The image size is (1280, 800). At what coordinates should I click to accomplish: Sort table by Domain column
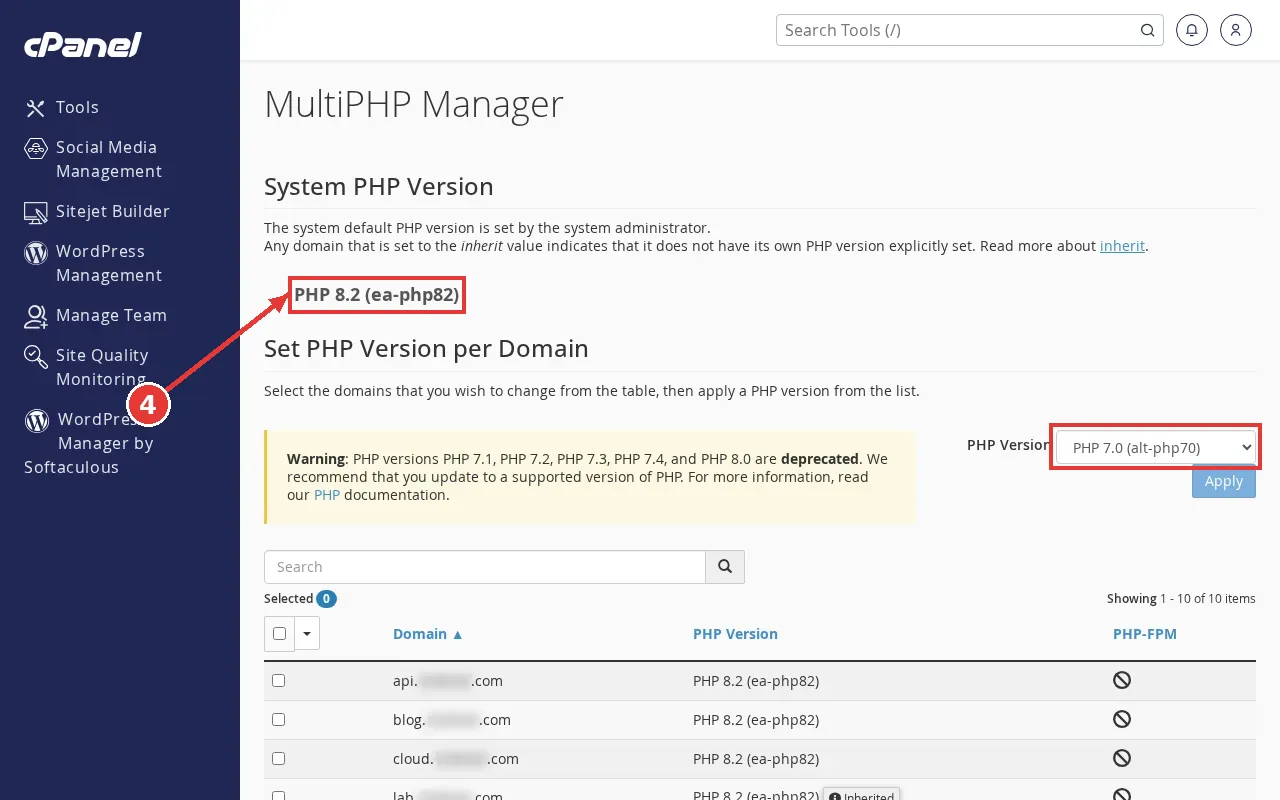428,634
